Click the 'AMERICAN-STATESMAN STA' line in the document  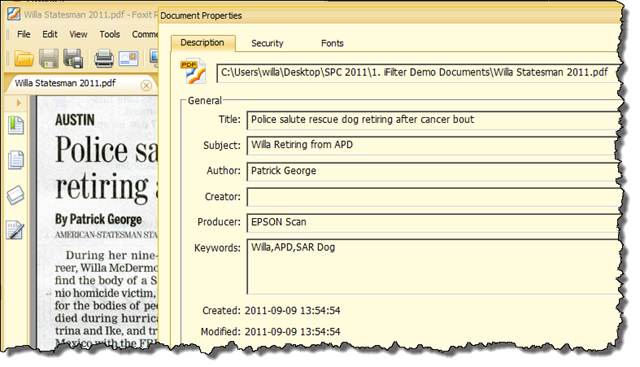(x=106, y=235)
